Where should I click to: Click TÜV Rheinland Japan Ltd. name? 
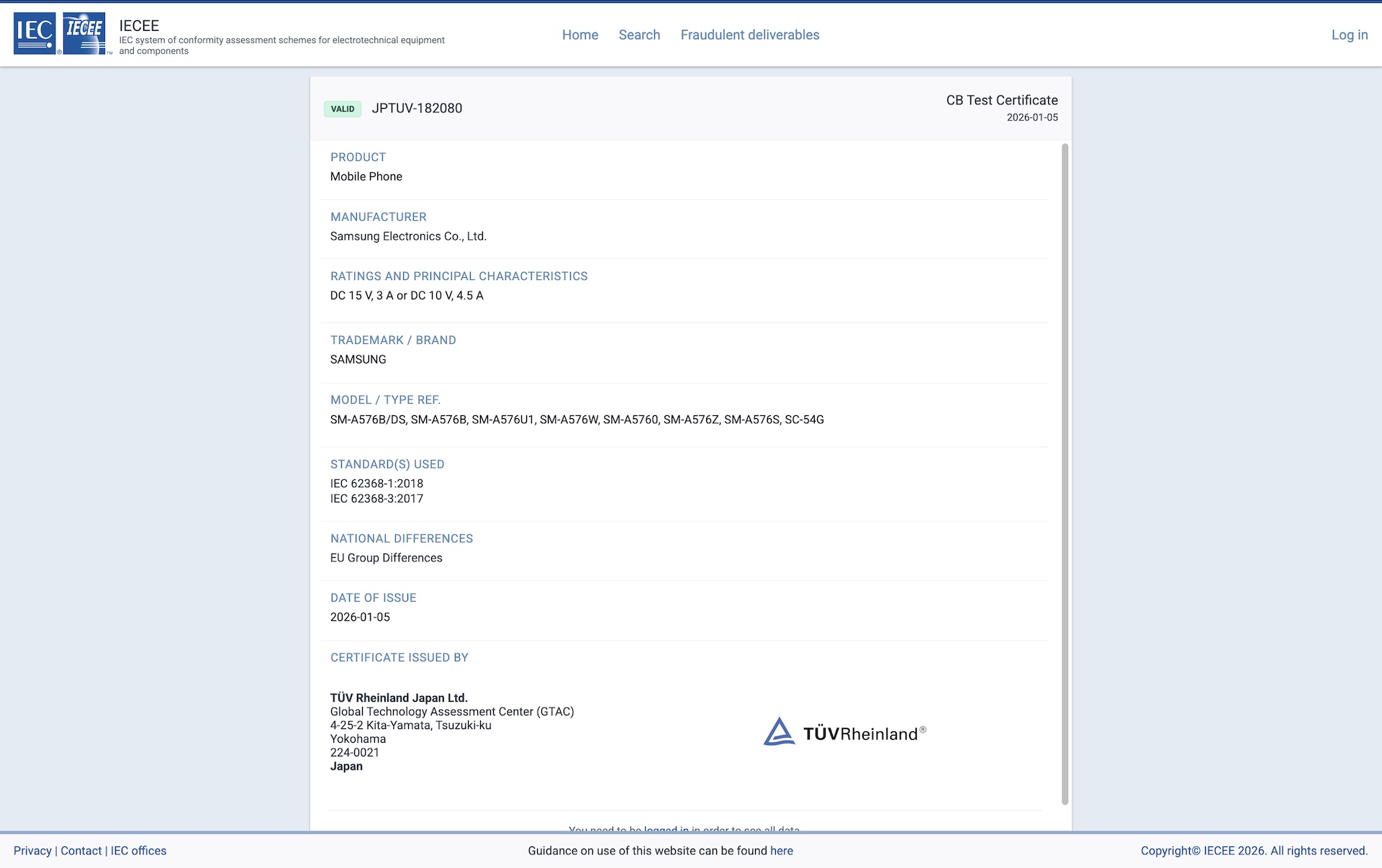pyautogui.click(x=399, y=697)
